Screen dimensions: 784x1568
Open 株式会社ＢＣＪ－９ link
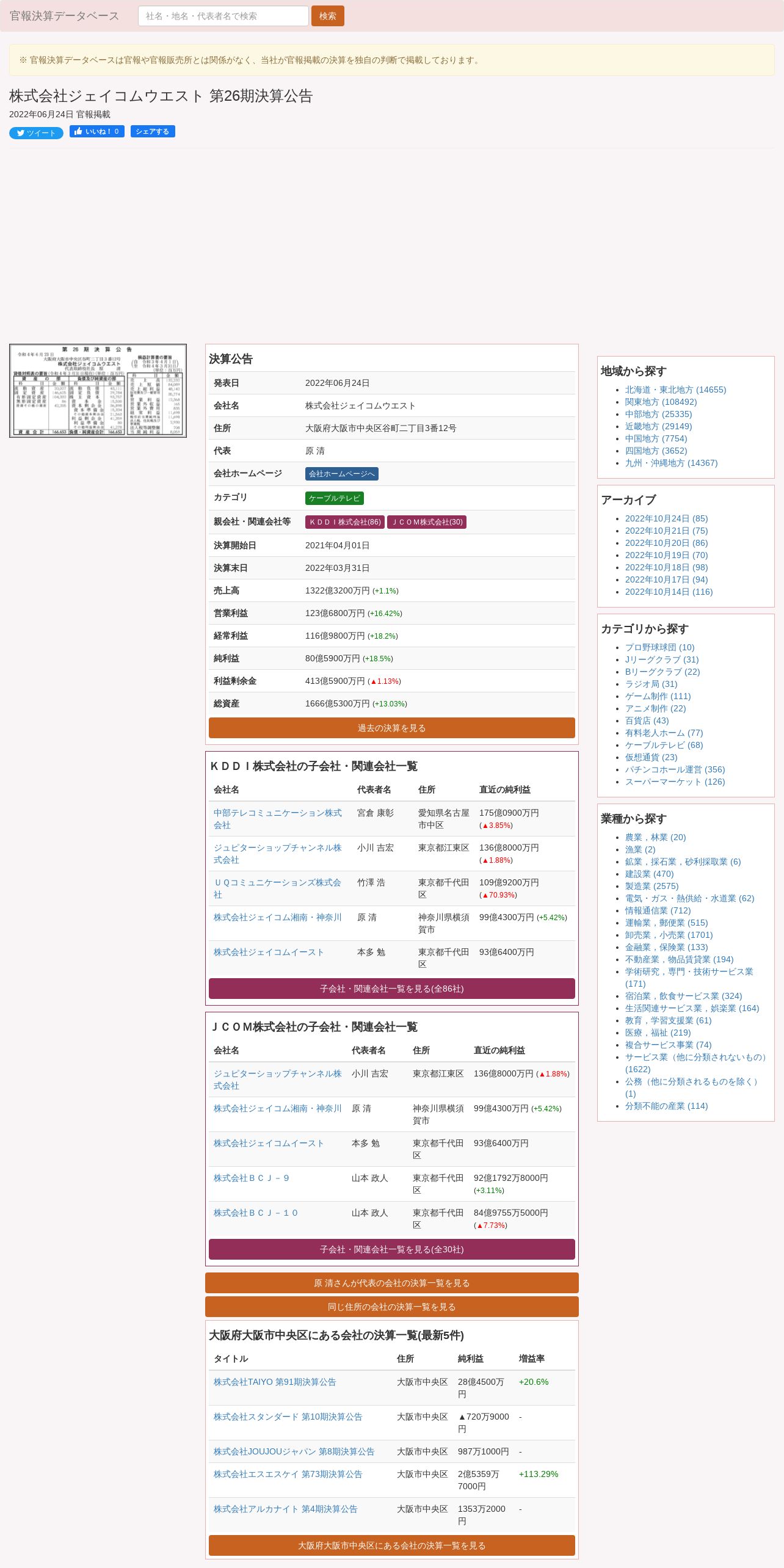tap(252, 1178)
